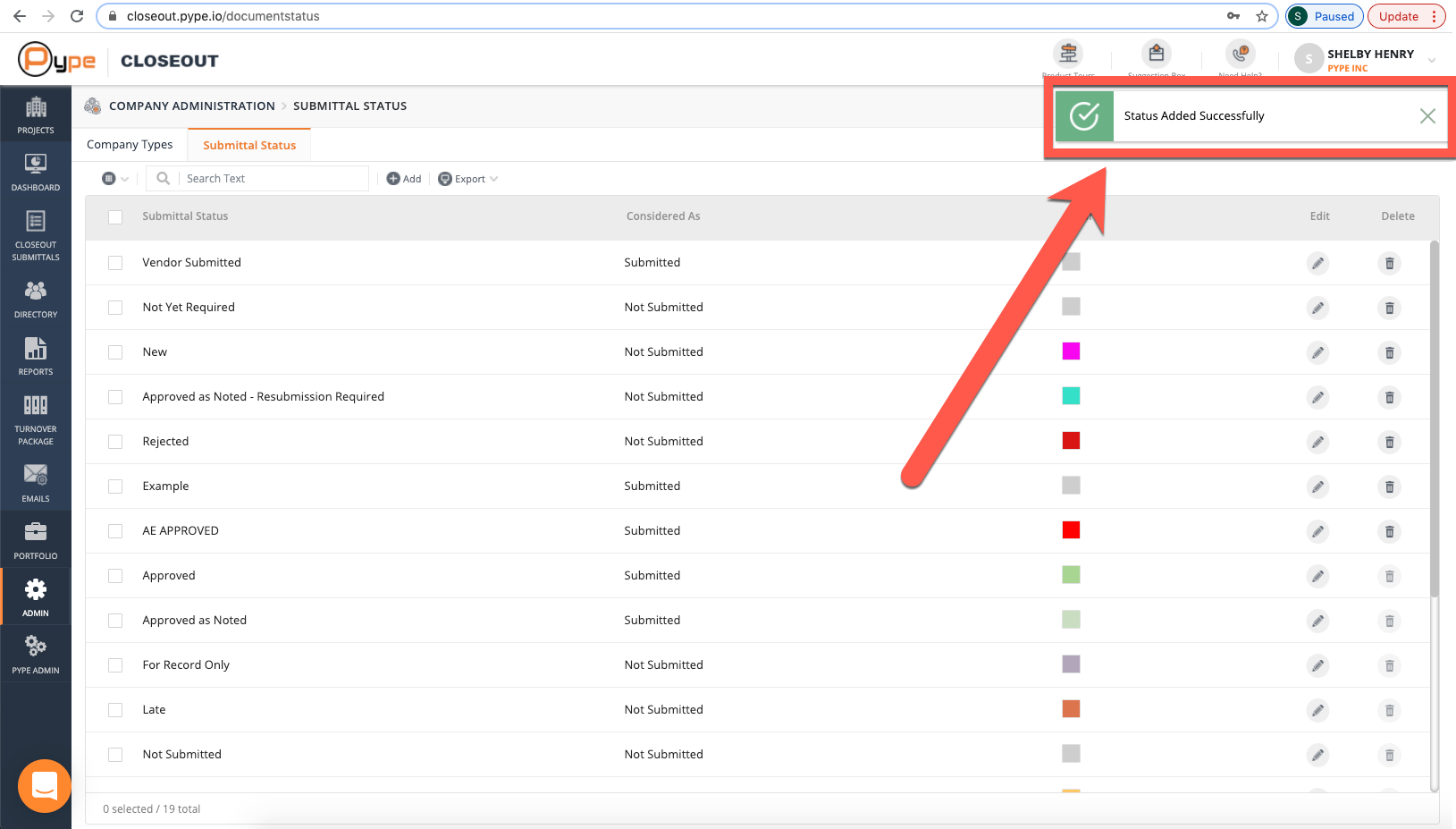
Task: Click the Chrome Update button
Action: point(1407,16)
